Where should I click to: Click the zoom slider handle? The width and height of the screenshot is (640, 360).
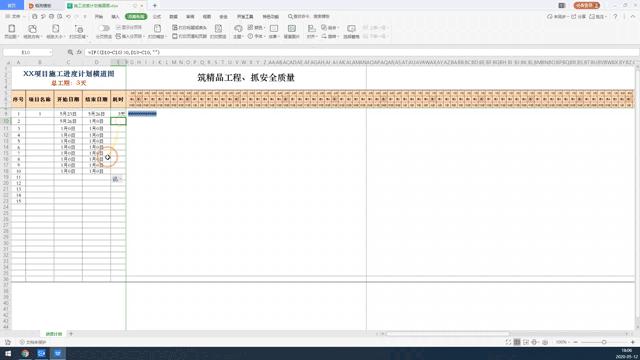604,342
